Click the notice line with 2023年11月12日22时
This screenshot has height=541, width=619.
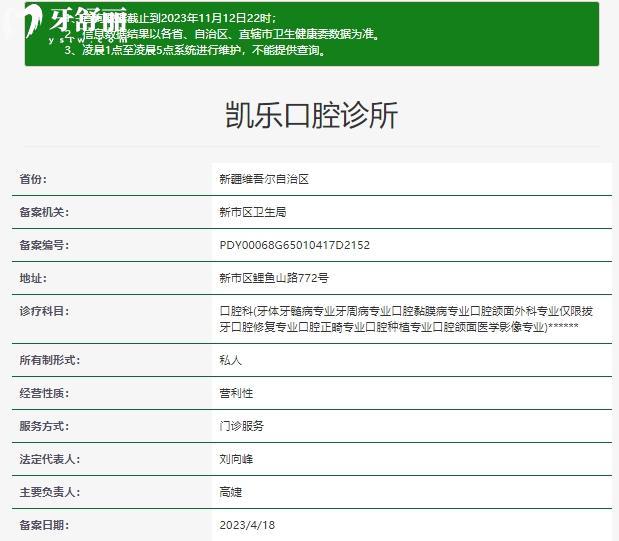coord(171,18)
